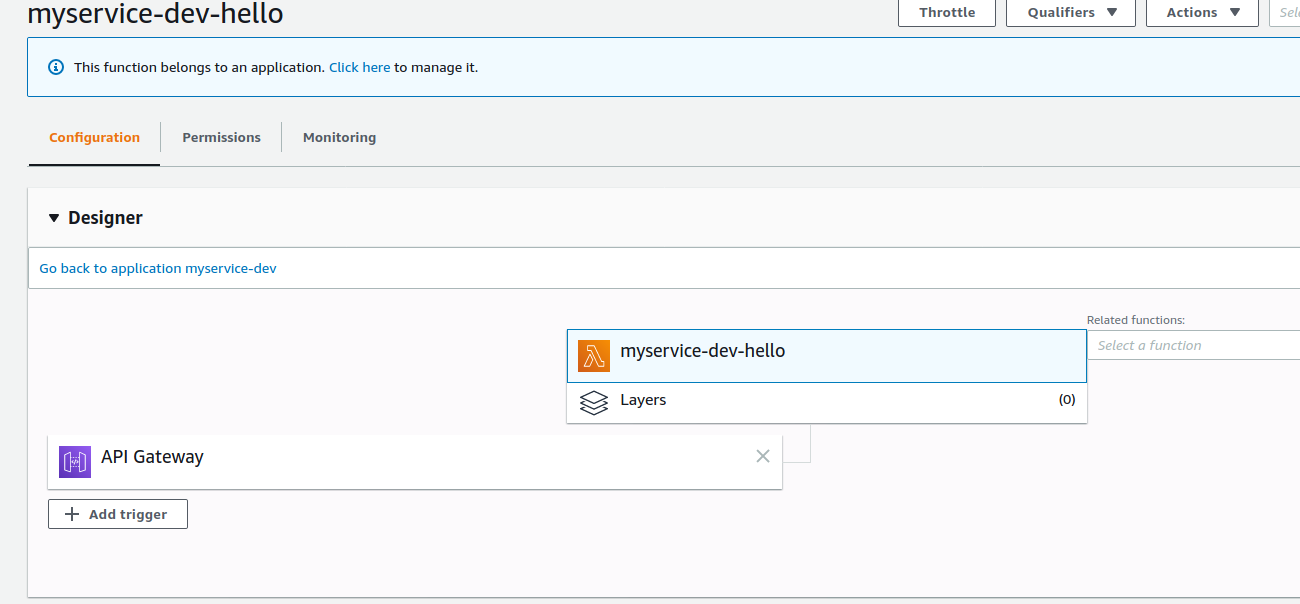Click the Throttle button
Screen dimensions: 1300x604
pyautogui.click(x=947, y=12)
